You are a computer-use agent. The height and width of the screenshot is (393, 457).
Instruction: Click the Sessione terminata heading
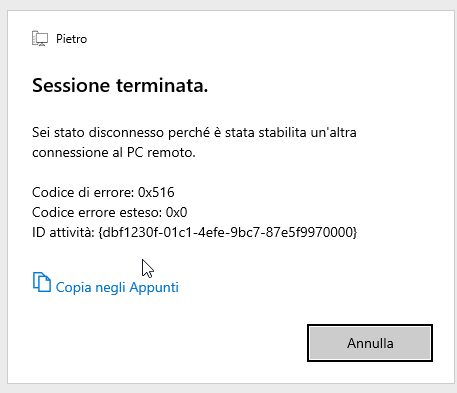coord(120,85)
